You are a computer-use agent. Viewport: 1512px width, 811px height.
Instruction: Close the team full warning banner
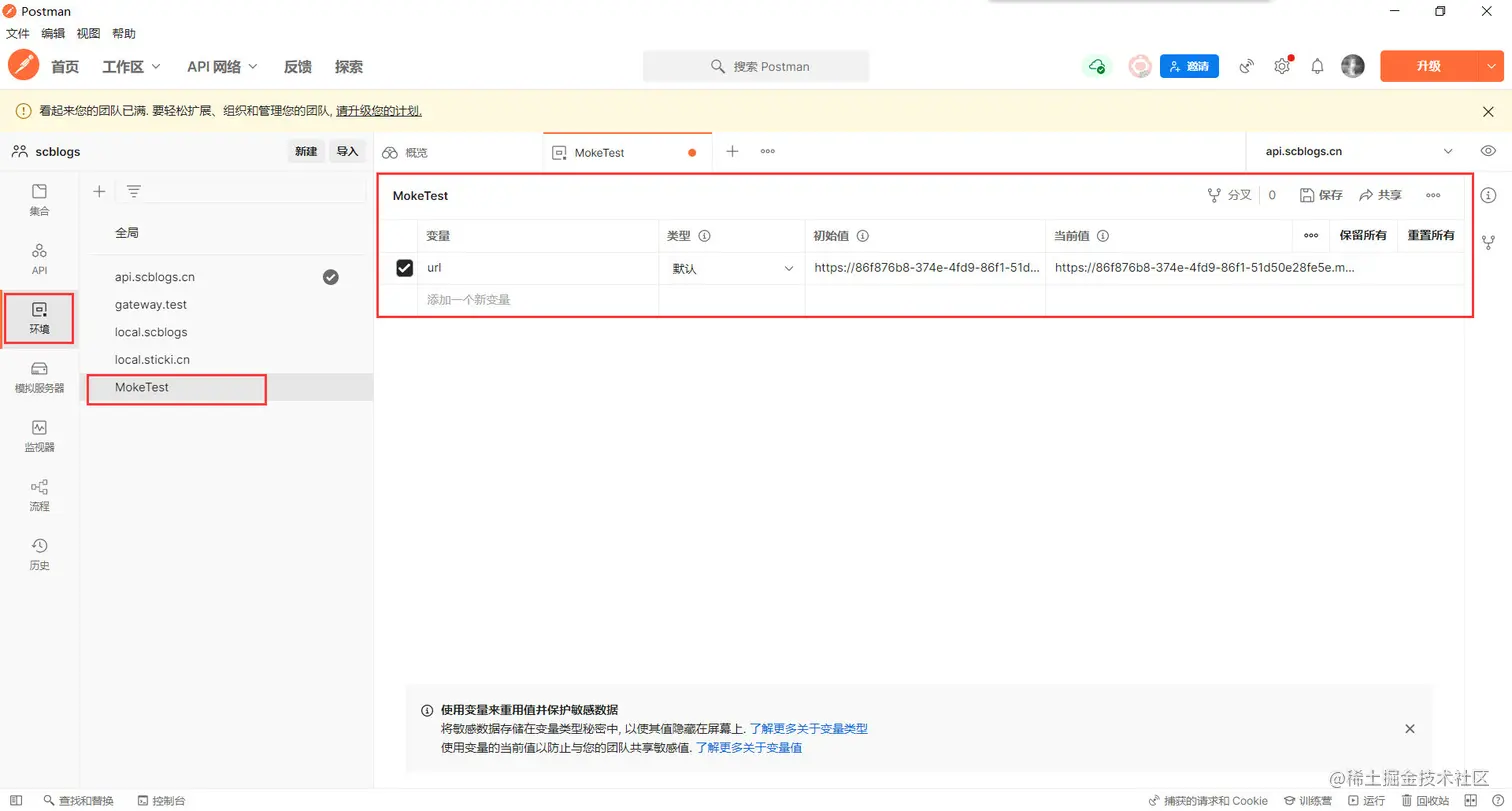[1488, 111]
